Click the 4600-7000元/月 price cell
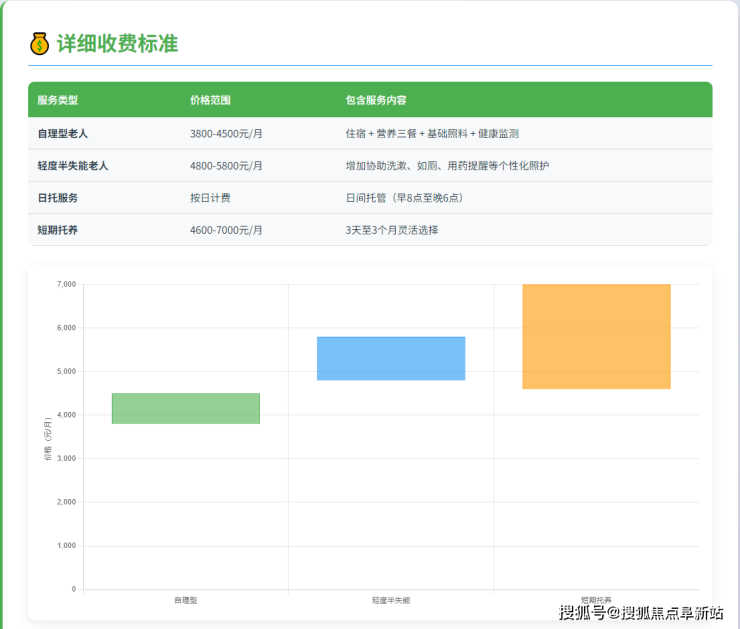 (226, 230)
